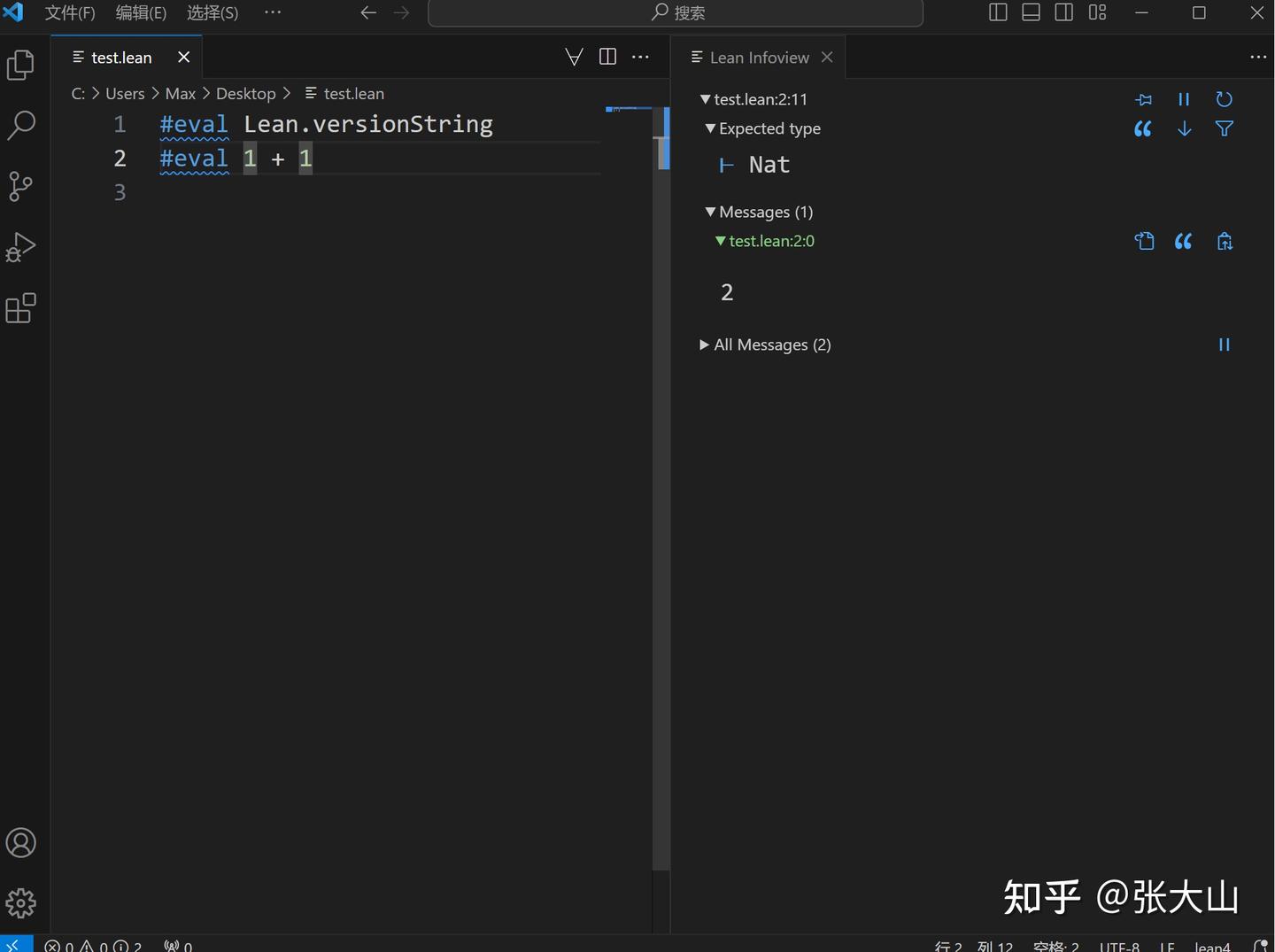Switch to the Lean Infoview tab
1275x952 pixels.
tap(758, 57)
